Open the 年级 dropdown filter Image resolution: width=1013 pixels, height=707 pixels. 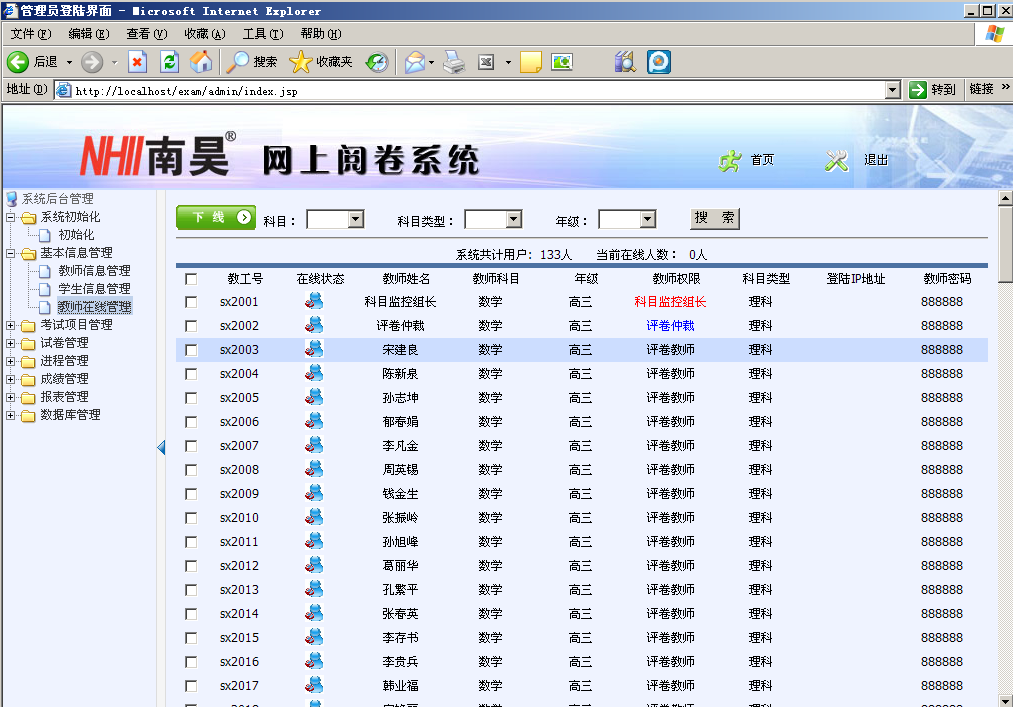(627, 220)
